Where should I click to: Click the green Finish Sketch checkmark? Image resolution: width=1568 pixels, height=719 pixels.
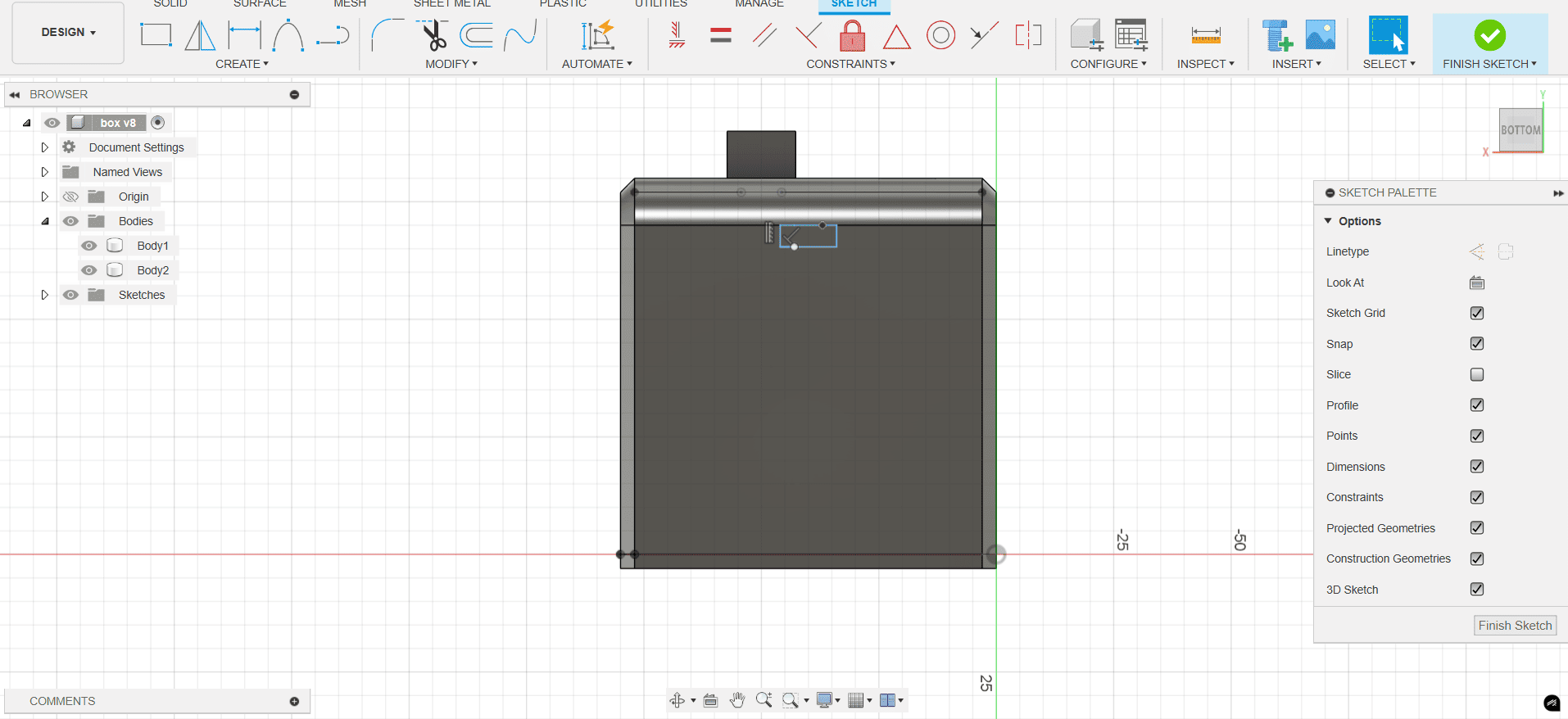coord(1489,35)
